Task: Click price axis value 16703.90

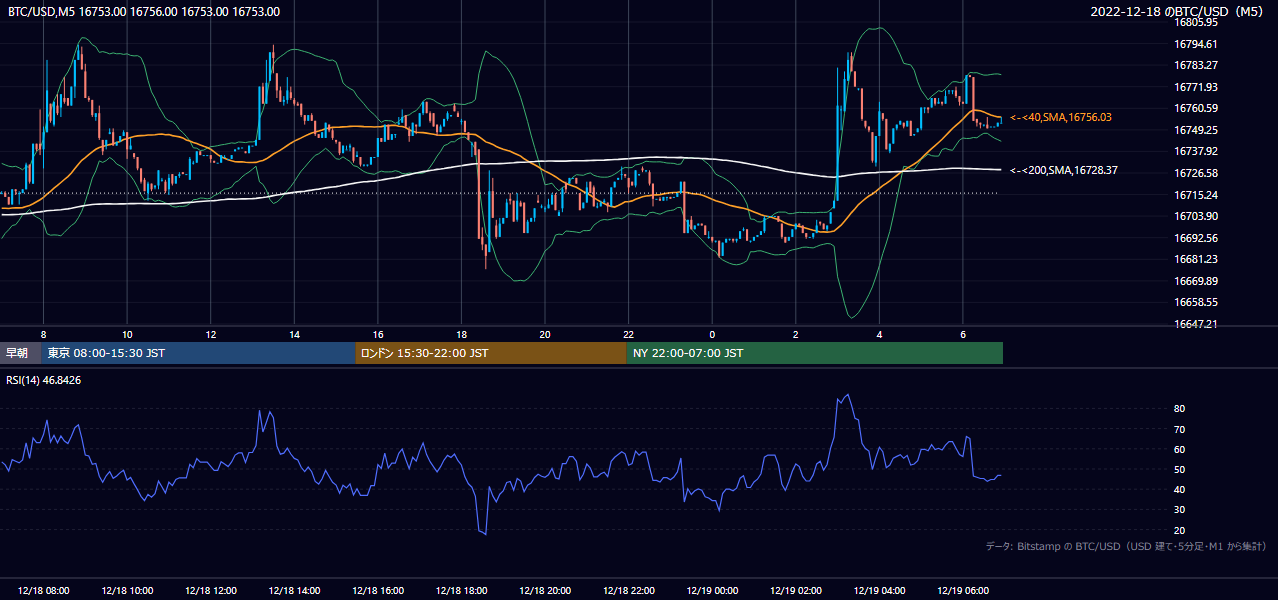Action: [1195, 216]
